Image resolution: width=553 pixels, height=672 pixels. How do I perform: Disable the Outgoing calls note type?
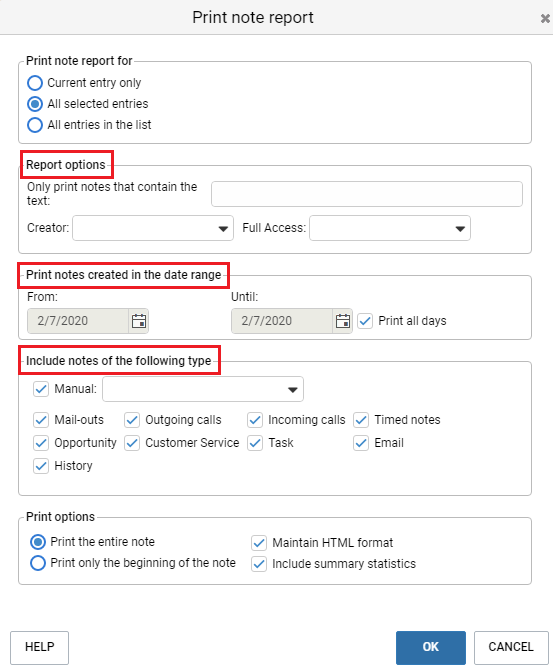pos(132,420)
